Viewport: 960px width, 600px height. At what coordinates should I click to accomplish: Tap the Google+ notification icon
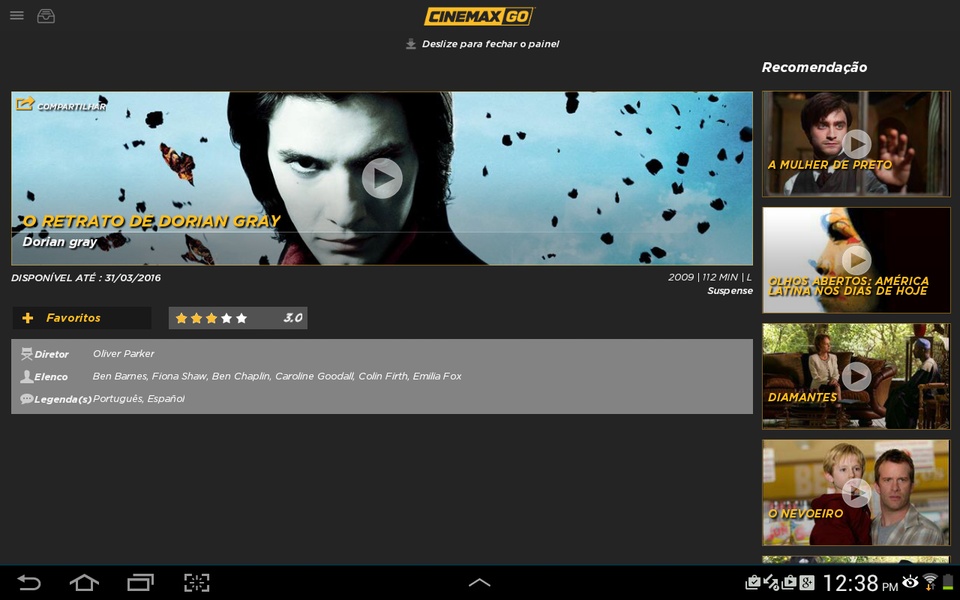[807, 582]
